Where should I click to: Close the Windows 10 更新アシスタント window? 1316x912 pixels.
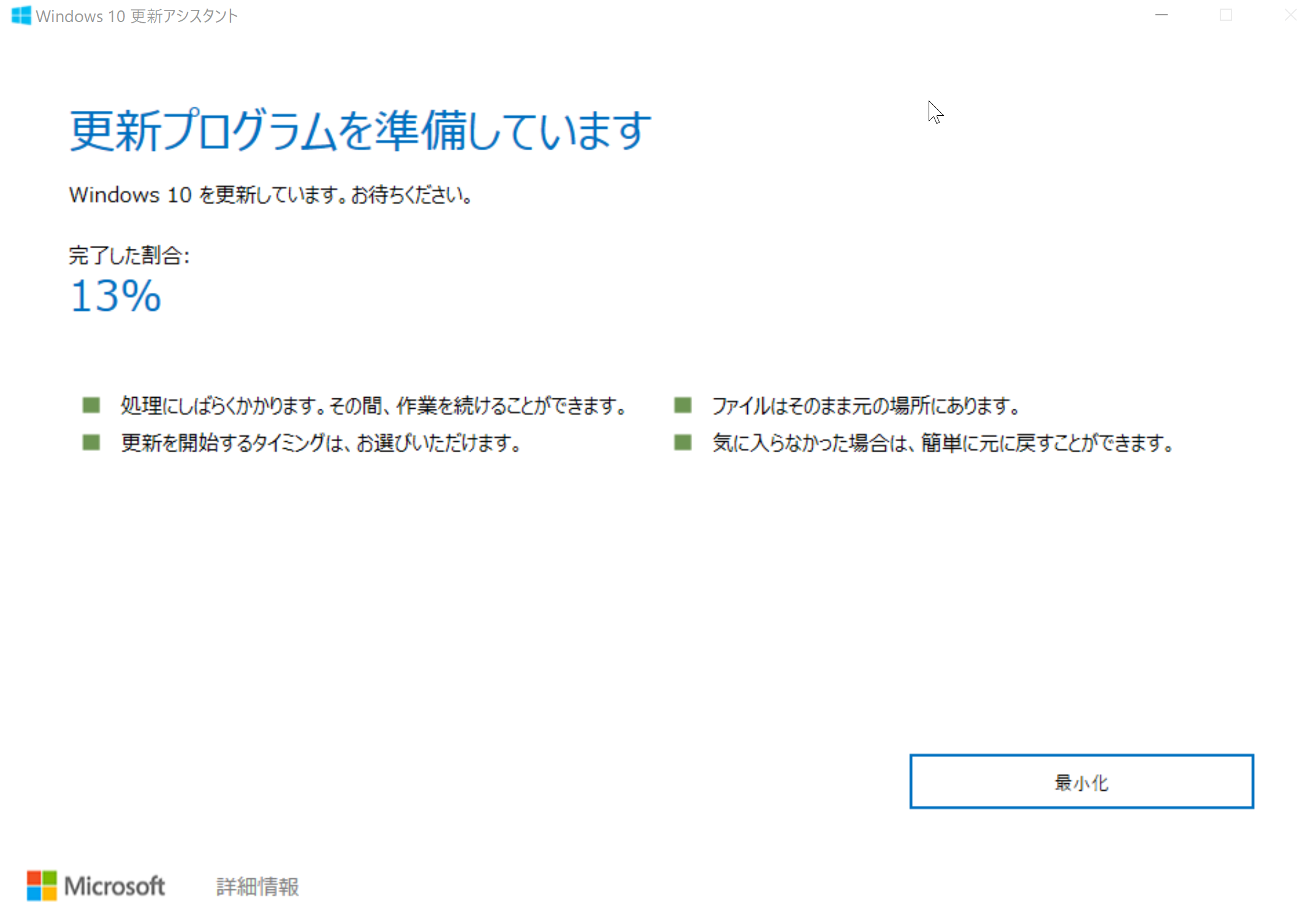click(1290, 15)
